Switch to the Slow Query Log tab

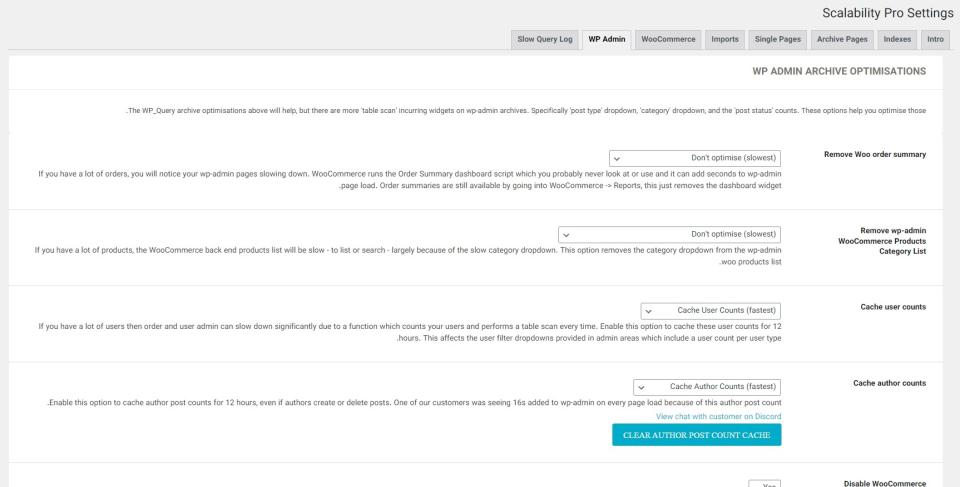545,39
